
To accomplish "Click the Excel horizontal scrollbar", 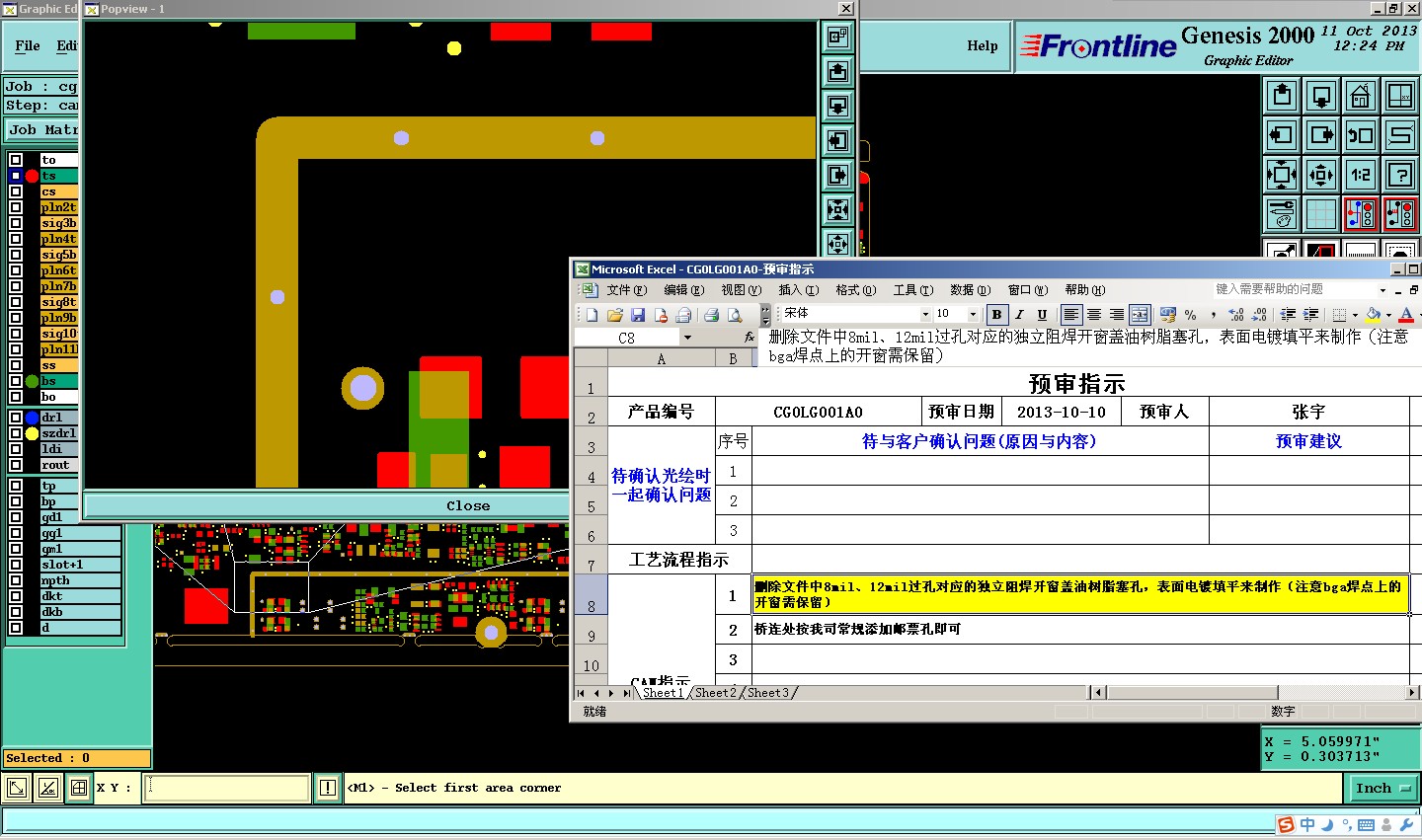I will click(x=1256, y=693).
